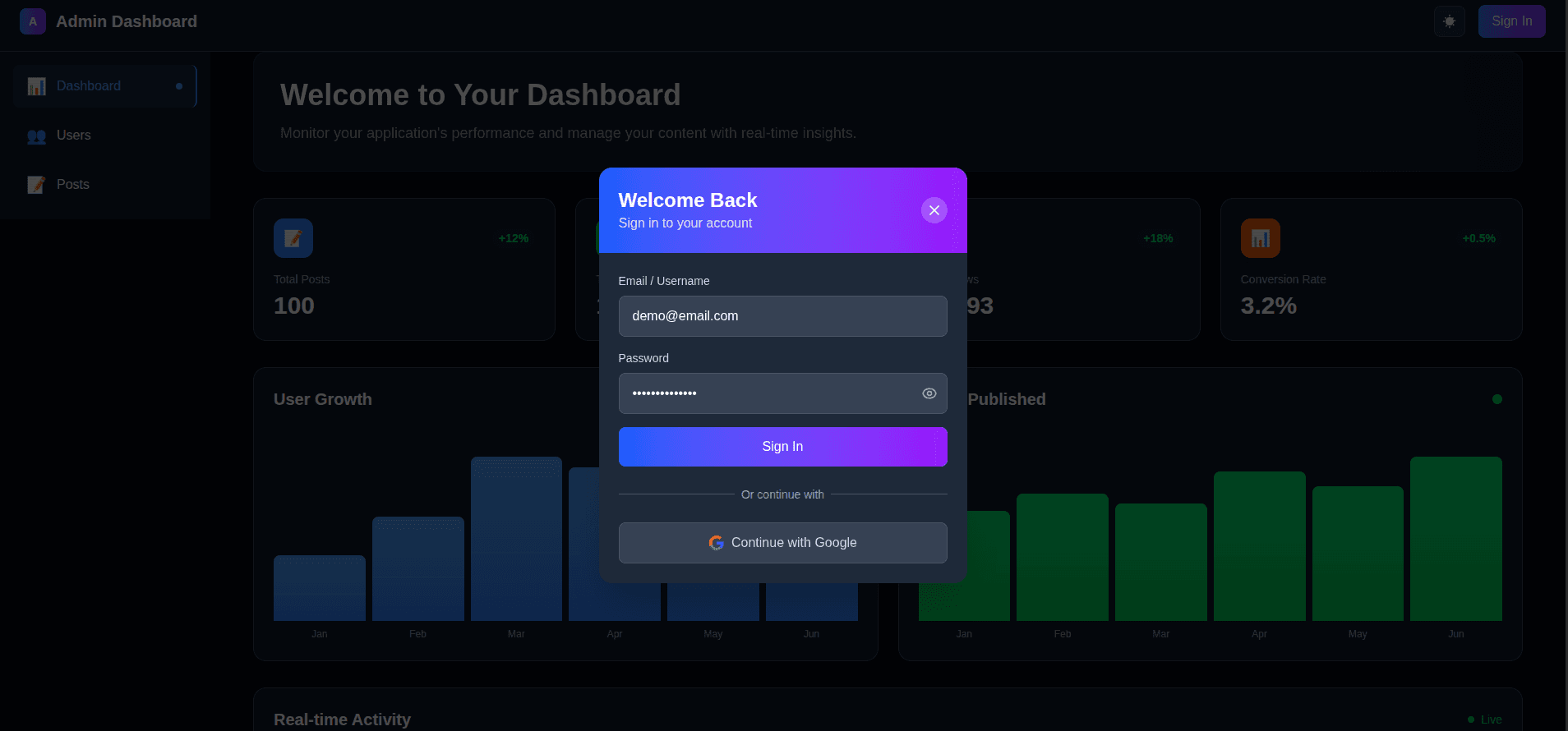Close the Welcome Back sign-in modal
The image size is (1568, 731).
click(934, 210)
